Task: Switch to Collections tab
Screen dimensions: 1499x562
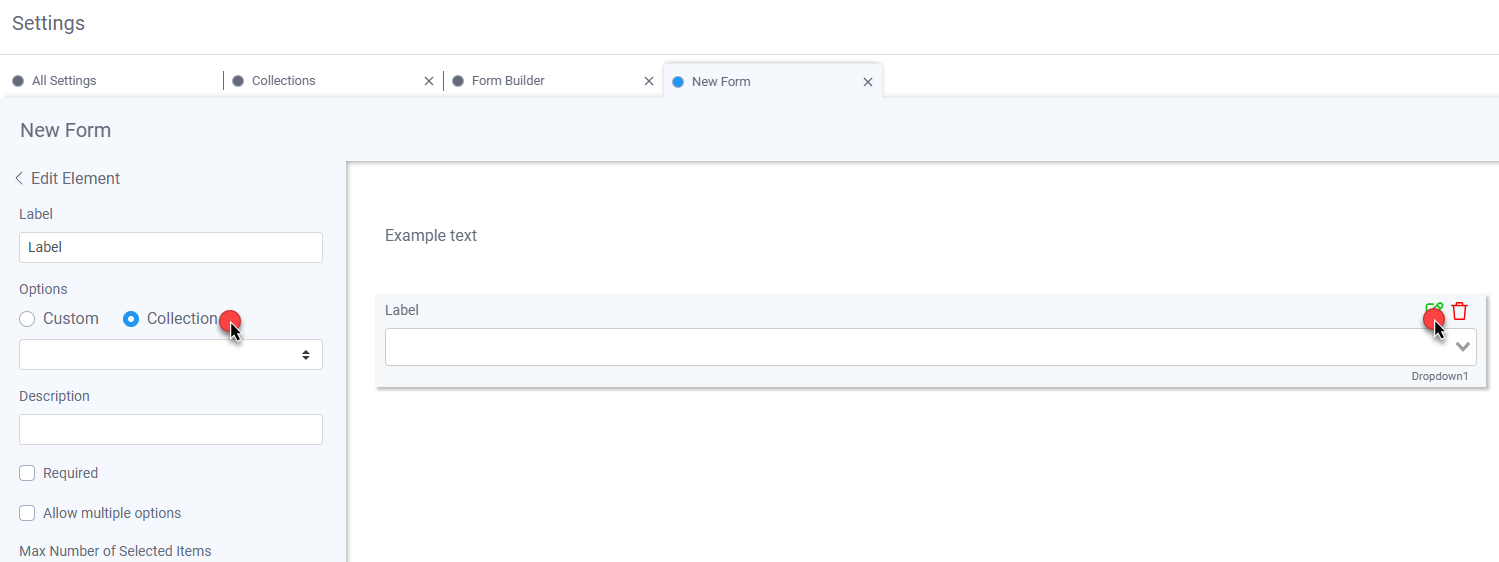Action: pos(283,81)
